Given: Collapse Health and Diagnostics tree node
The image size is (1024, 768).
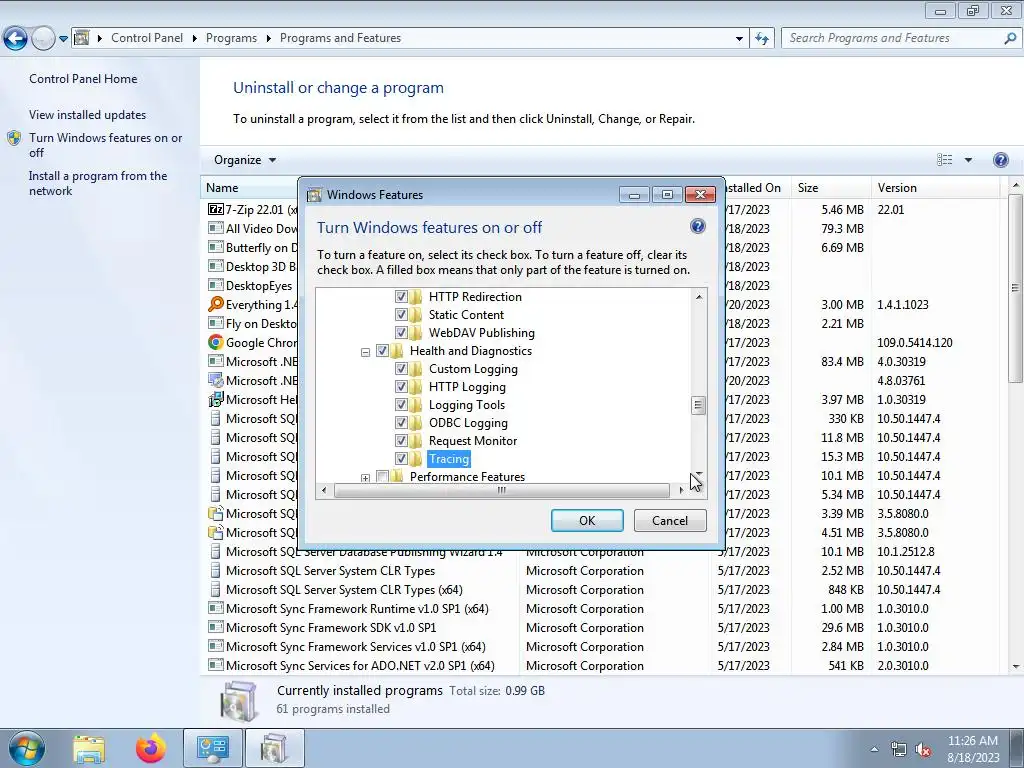Looking at the screenshot, I should [365, 352].
